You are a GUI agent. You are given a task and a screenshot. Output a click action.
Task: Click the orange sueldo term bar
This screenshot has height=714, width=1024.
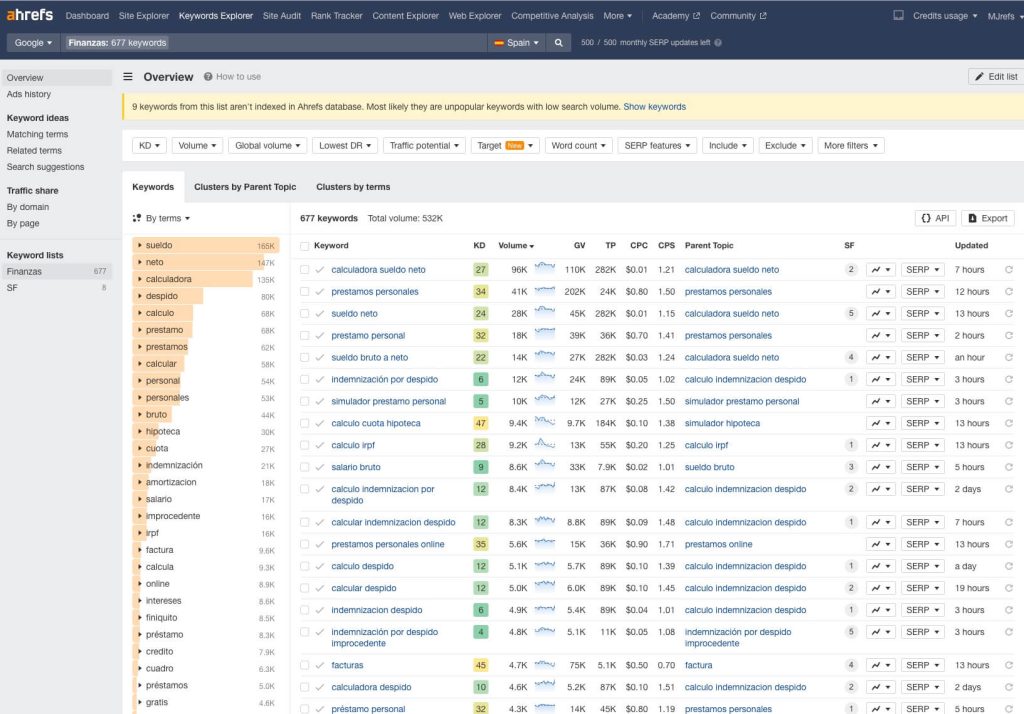click(205, 246)
